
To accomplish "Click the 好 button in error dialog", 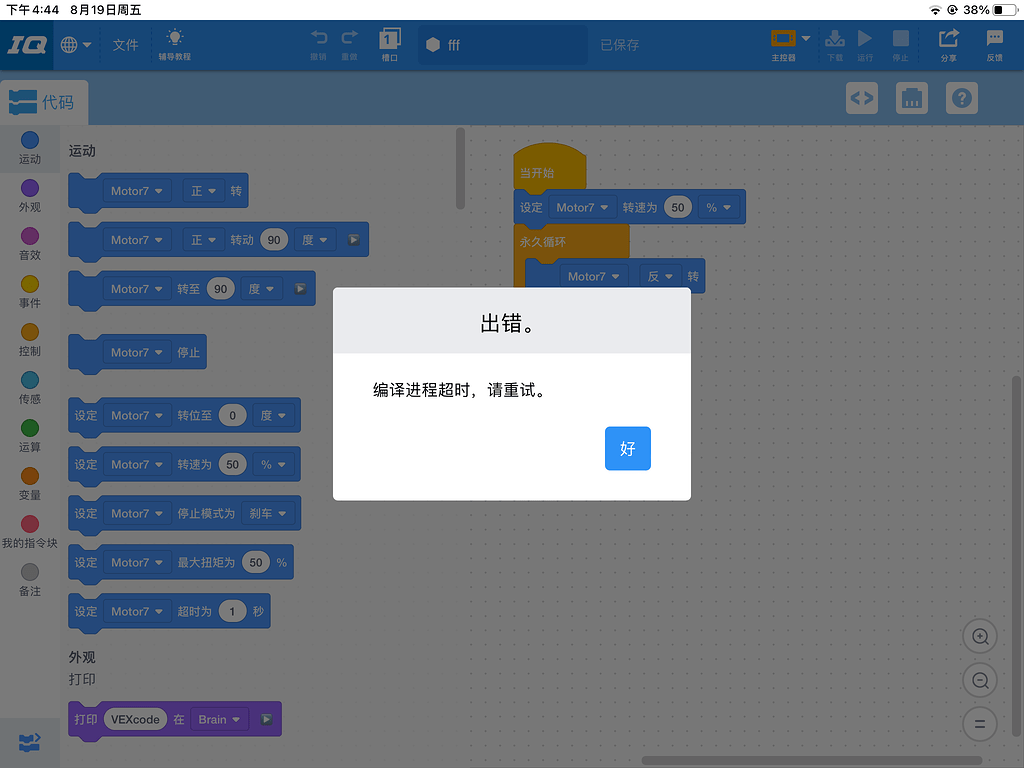I will tap(627, 449).
